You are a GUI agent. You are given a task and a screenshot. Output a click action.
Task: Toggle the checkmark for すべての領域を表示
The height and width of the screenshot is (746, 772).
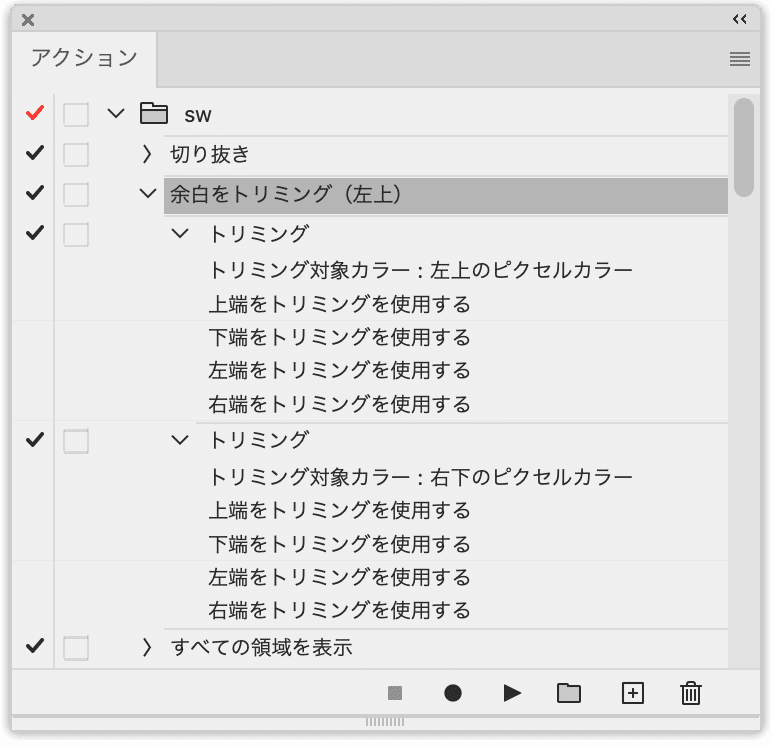pos(35,646)
